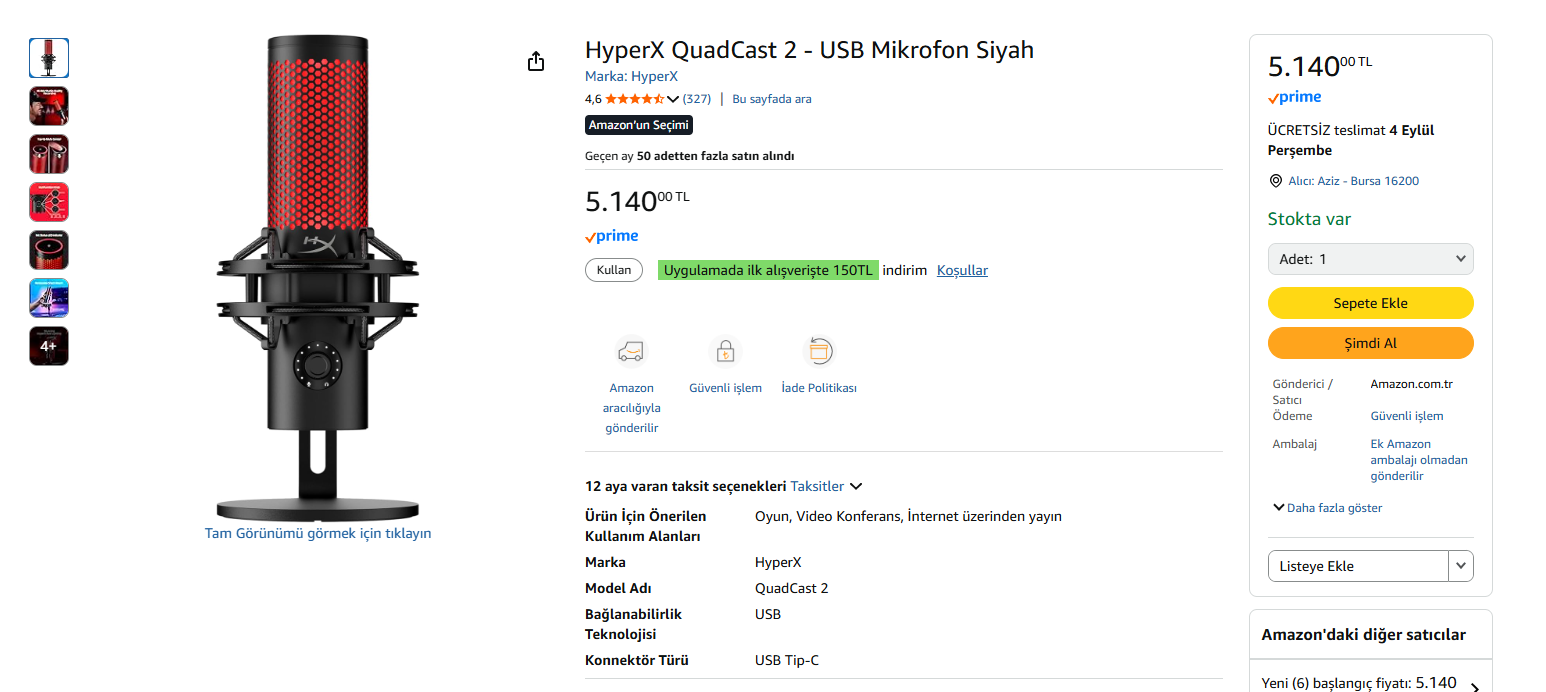Open the rating breakdown chevron
The height and width of the screenshot is (692, 1546).
672,99
